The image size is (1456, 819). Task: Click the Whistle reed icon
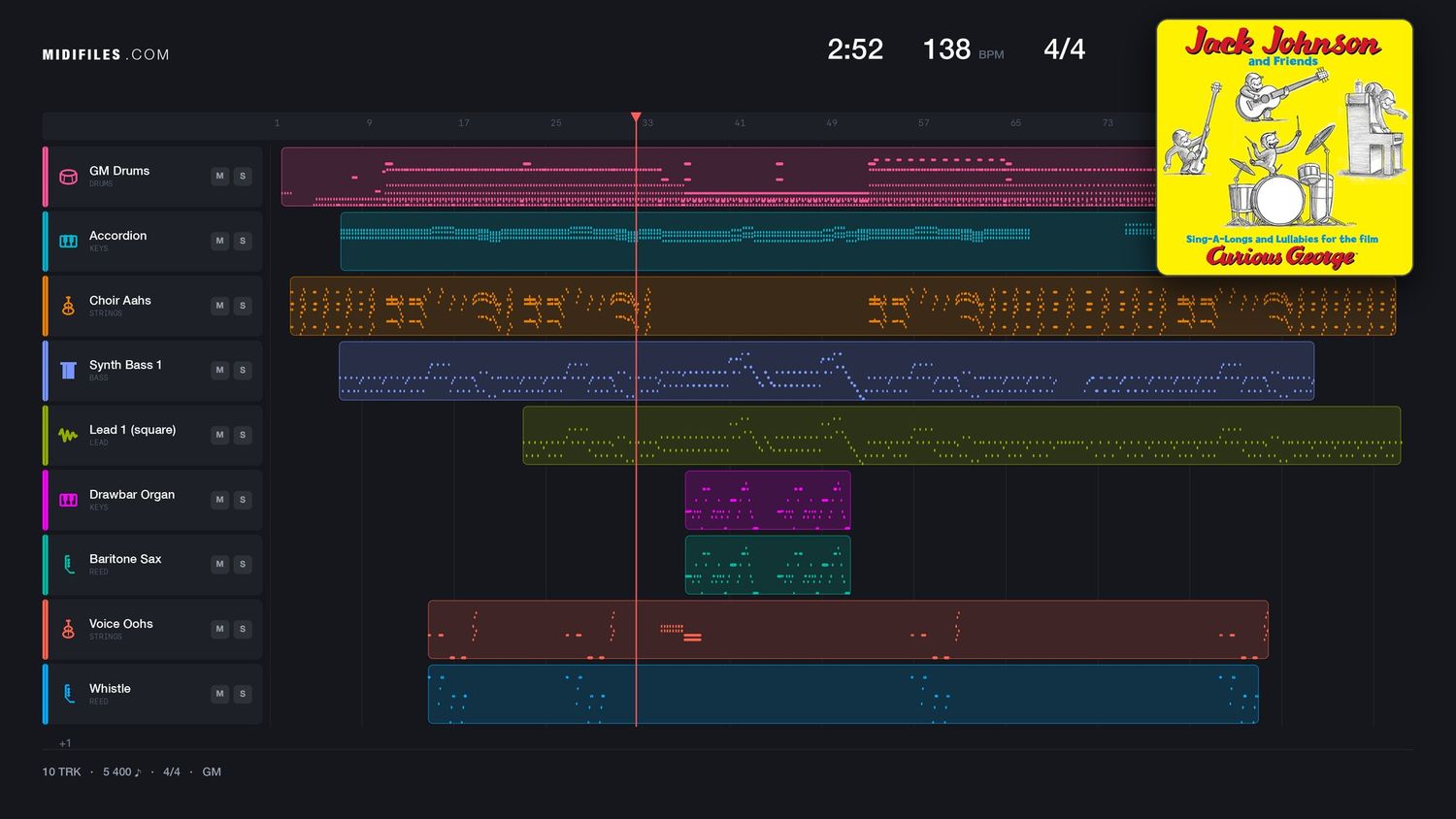(68, 694)
